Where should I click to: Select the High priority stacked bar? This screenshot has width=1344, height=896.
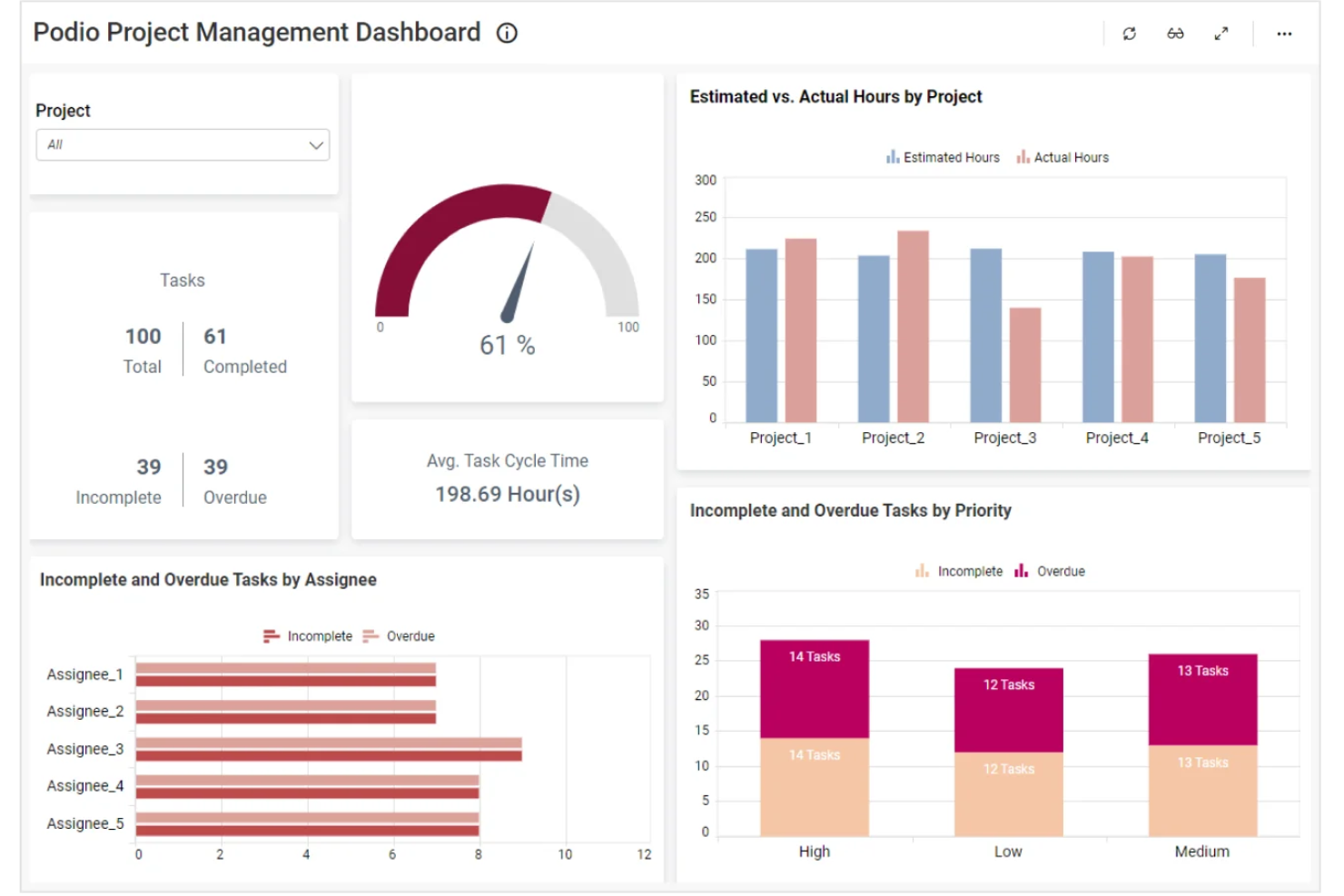click(814, 735)
